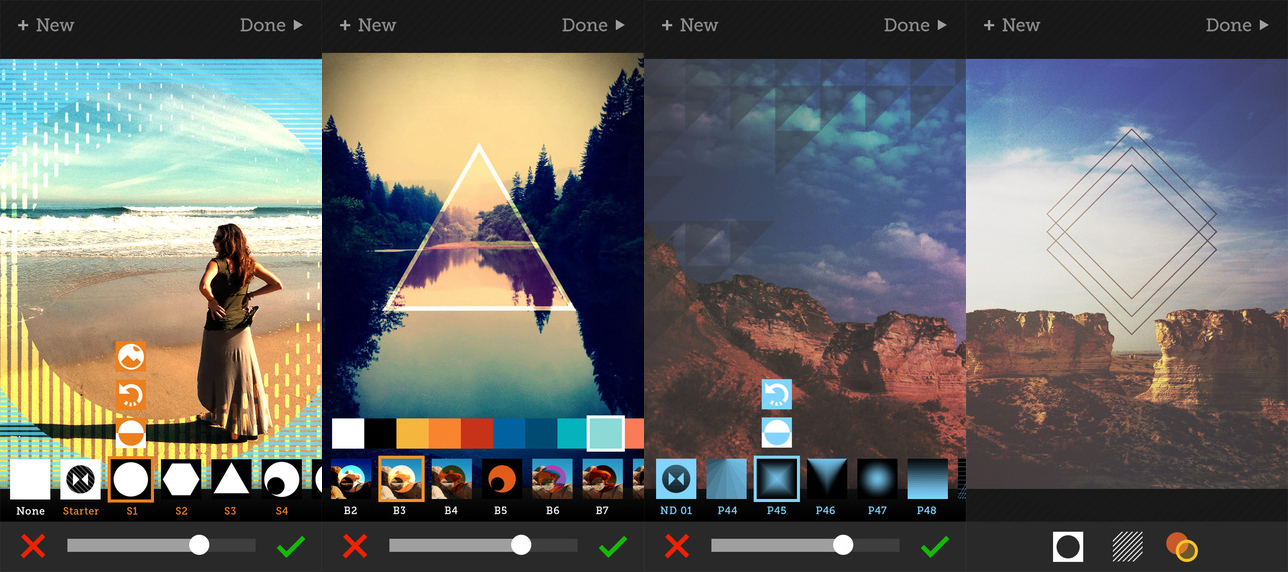Viewport: 1288px width, 572px height.
Task: Tap the blue rotate arrow icon
Action: (777, 394)
